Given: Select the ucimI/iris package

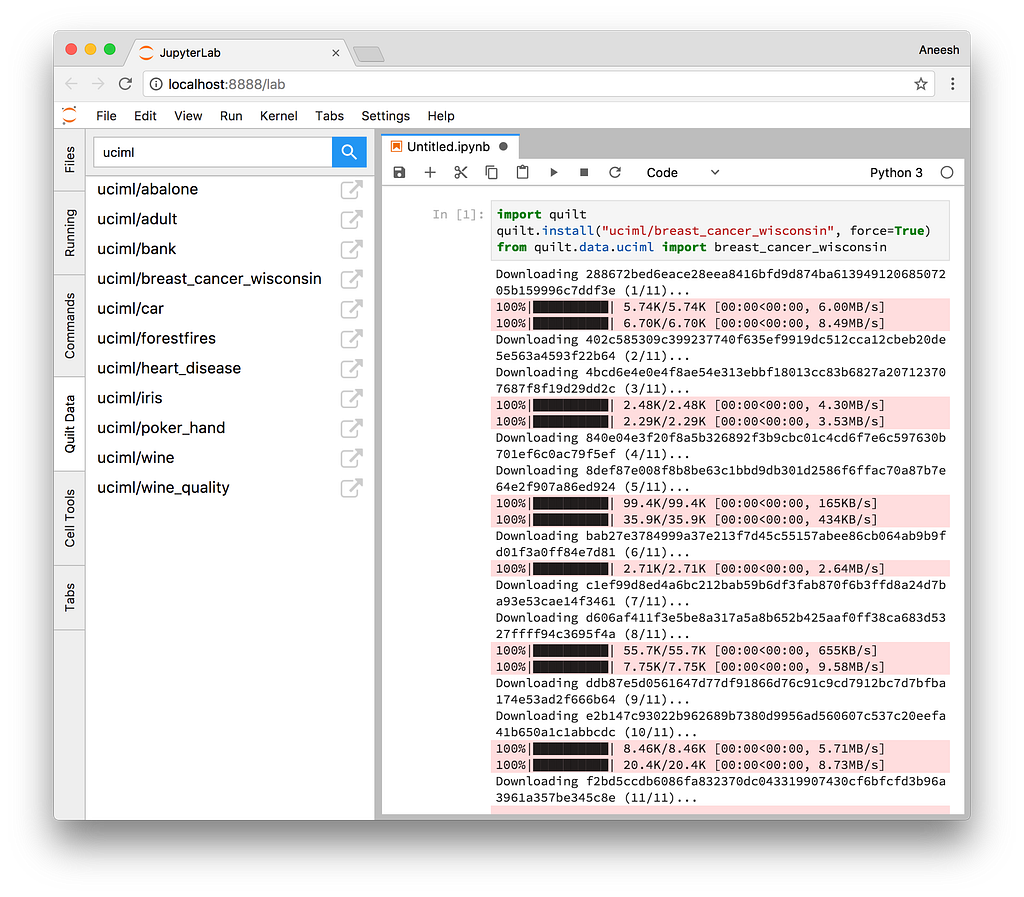Looking at the screenshot, I should [129, 398].
